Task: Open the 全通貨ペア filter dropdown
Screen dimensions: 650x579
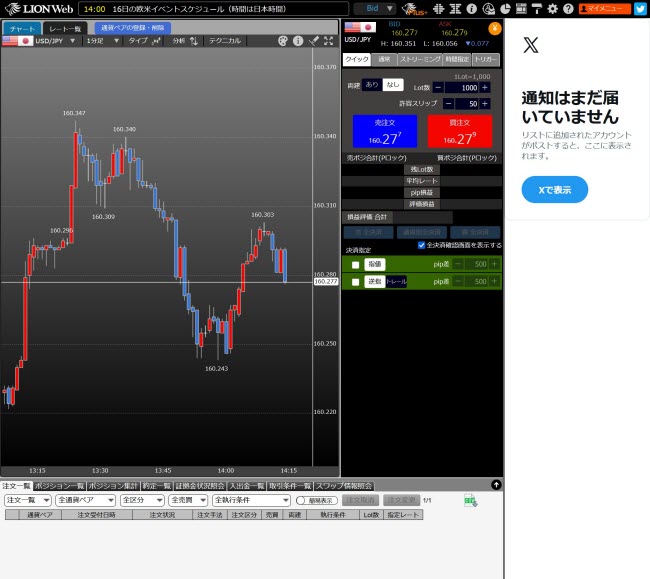Action: coord(85,500)
